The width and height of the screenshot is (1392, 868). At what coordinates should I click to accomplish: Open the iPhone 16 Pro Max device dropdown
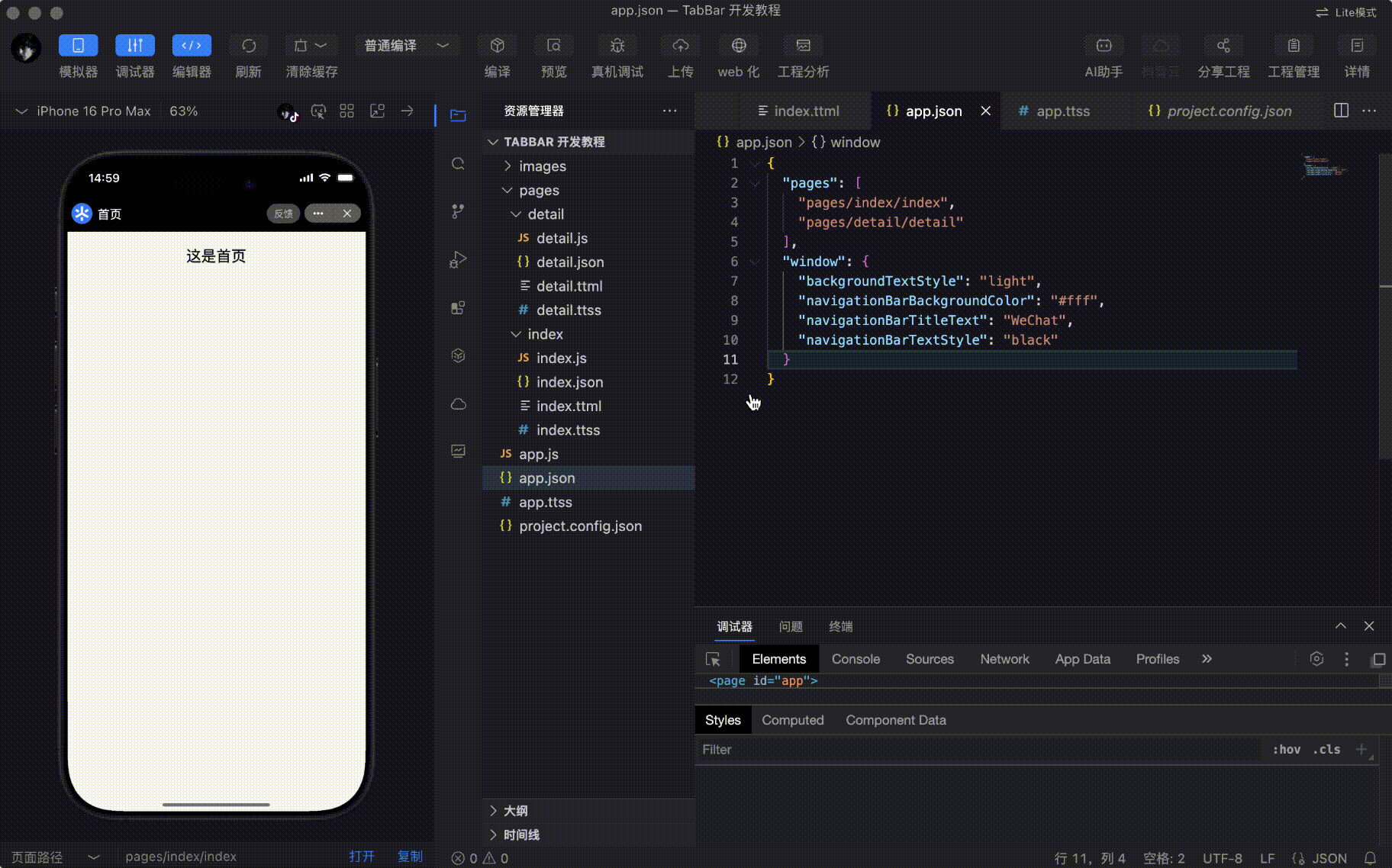(x=83, y=111)
